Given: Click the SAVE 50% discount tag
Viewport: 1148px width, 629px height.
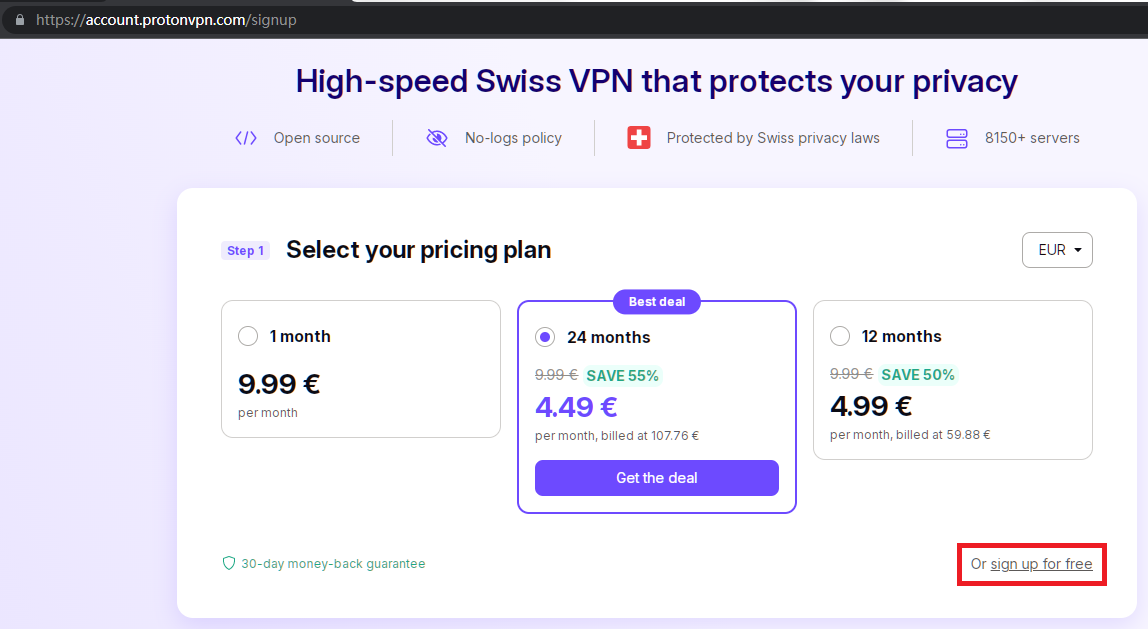Looking at the screenshot, I should (917, 375).
